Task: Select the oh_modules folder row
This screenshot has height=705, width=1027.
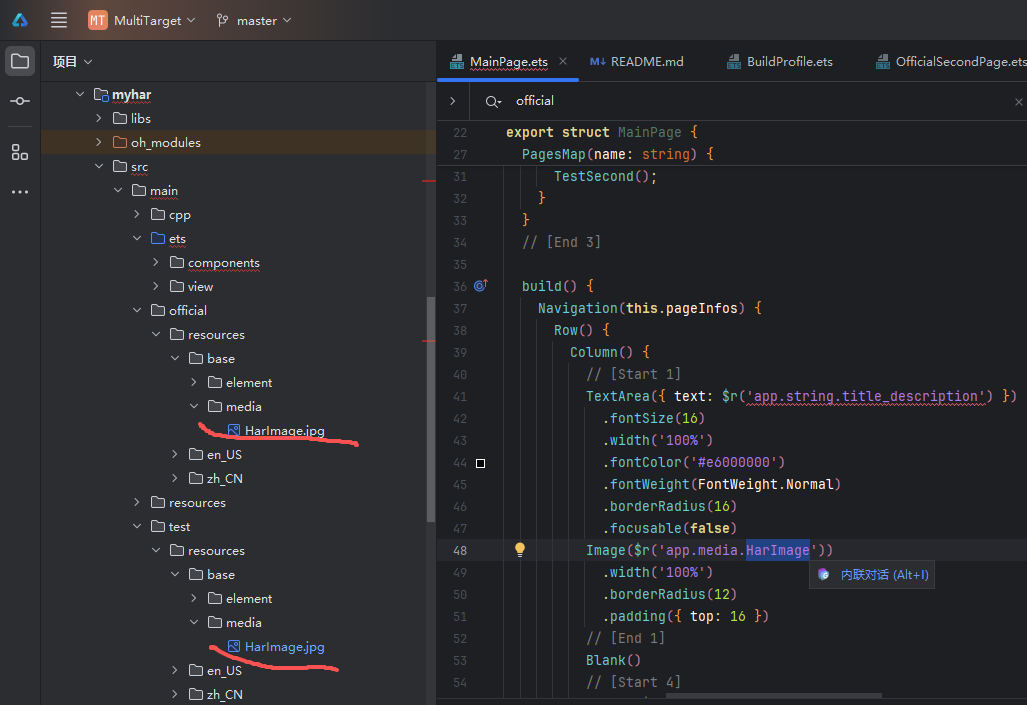Action: (238, 142)
